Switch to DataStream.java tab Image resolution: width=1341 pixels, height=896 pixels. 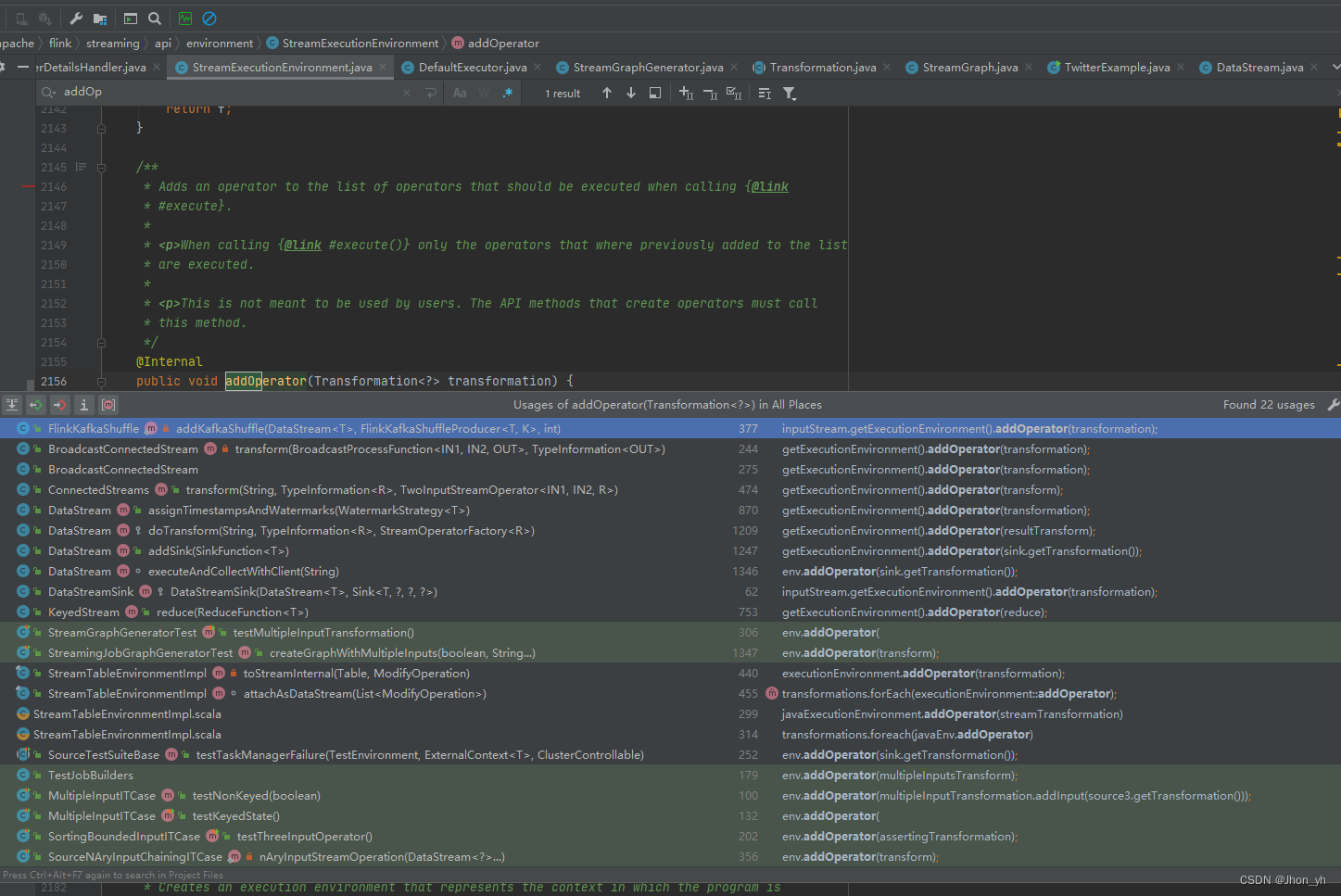pos(1259,68)
